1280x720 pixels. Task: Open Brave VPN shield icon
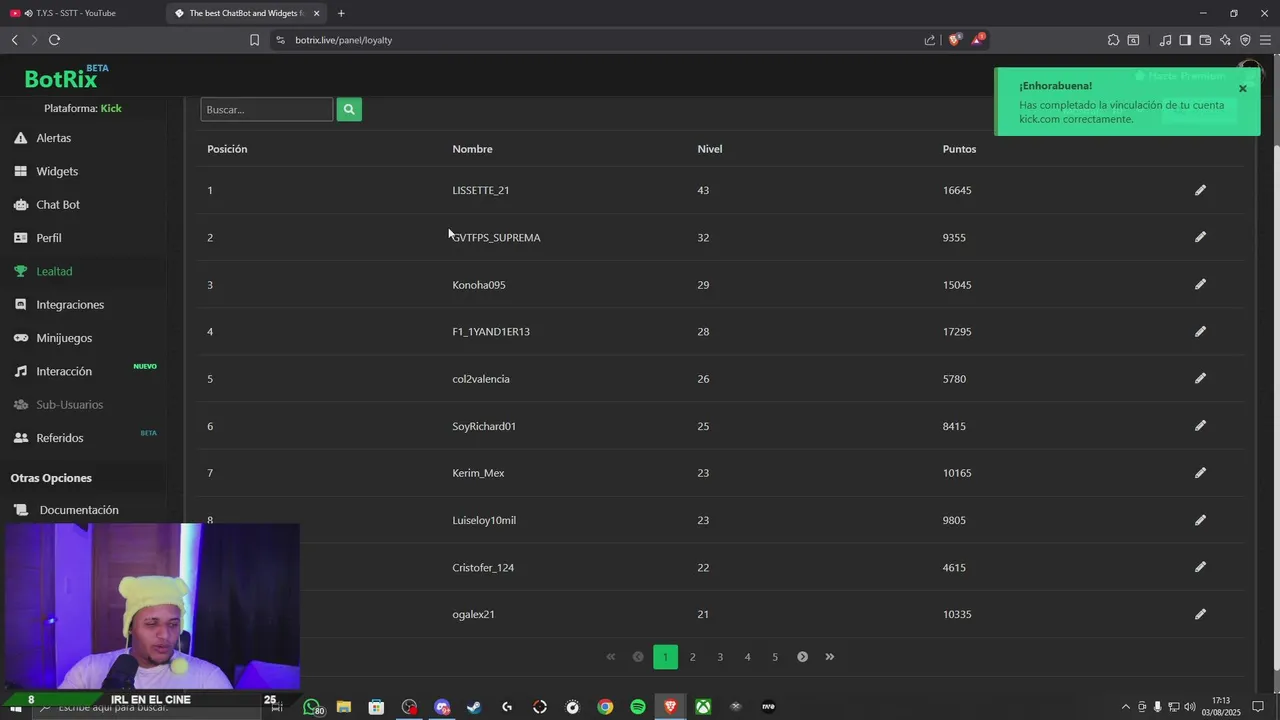pos(1245,40)
